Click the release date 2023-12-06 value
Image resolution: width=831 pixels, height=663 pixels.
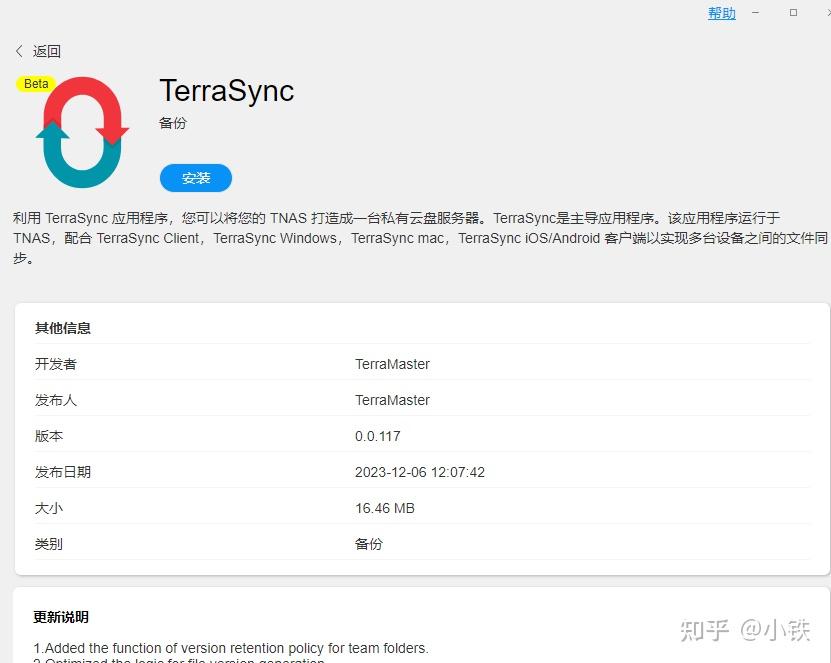tap(419, 472)
